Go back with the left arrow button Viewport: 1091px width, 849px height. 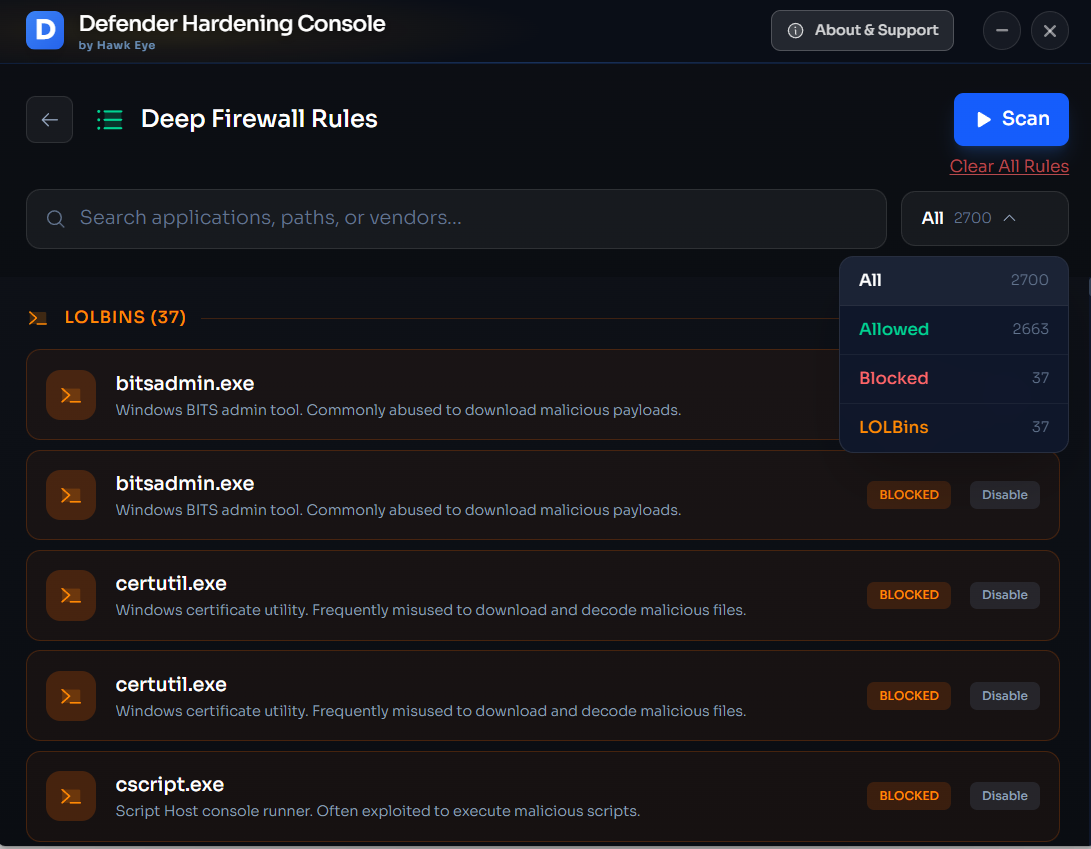click(x=49, y=120)
